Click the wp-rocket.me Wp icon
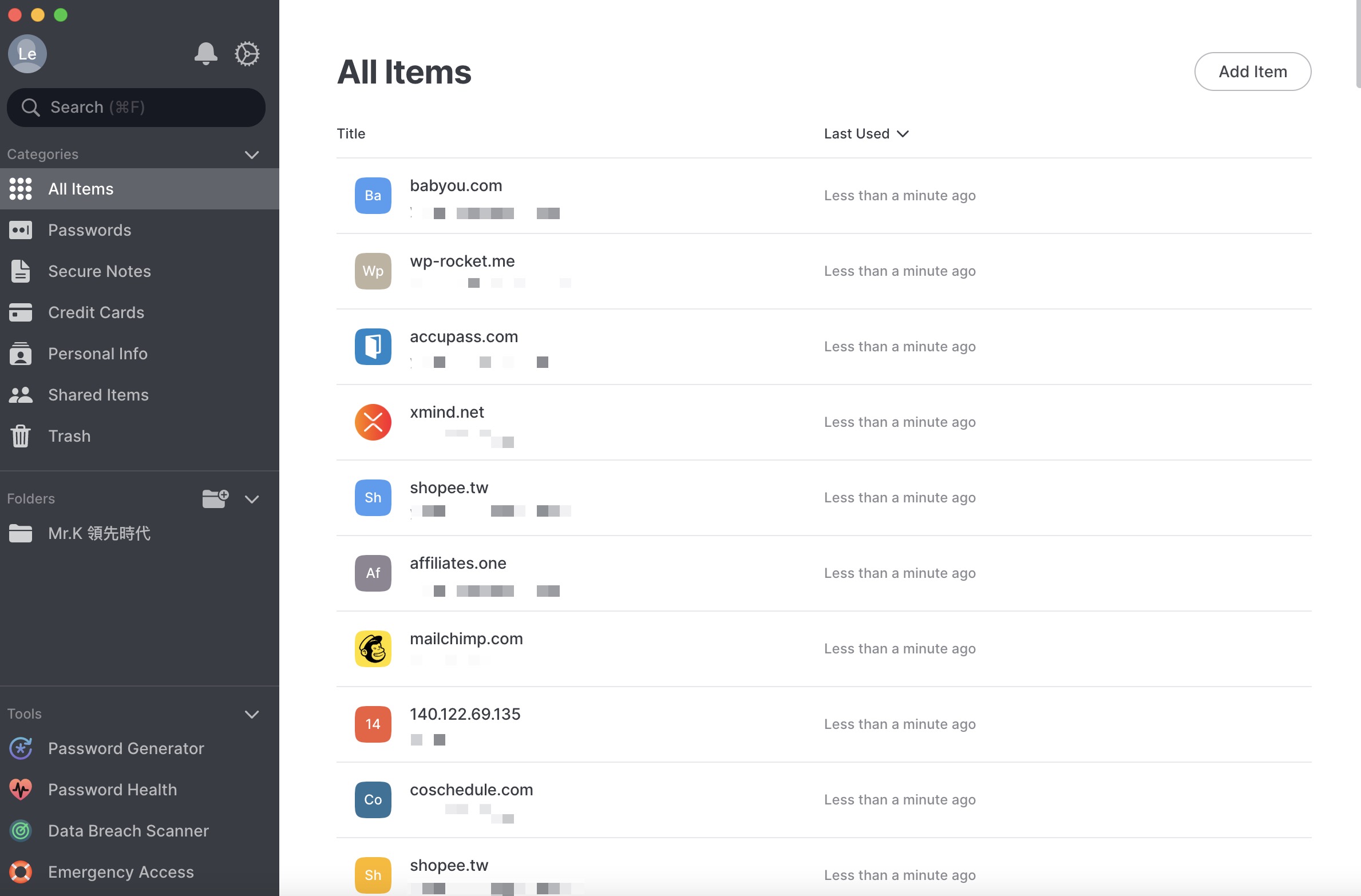Screen dimensions: 1361x896 click(x=373, y=271)
